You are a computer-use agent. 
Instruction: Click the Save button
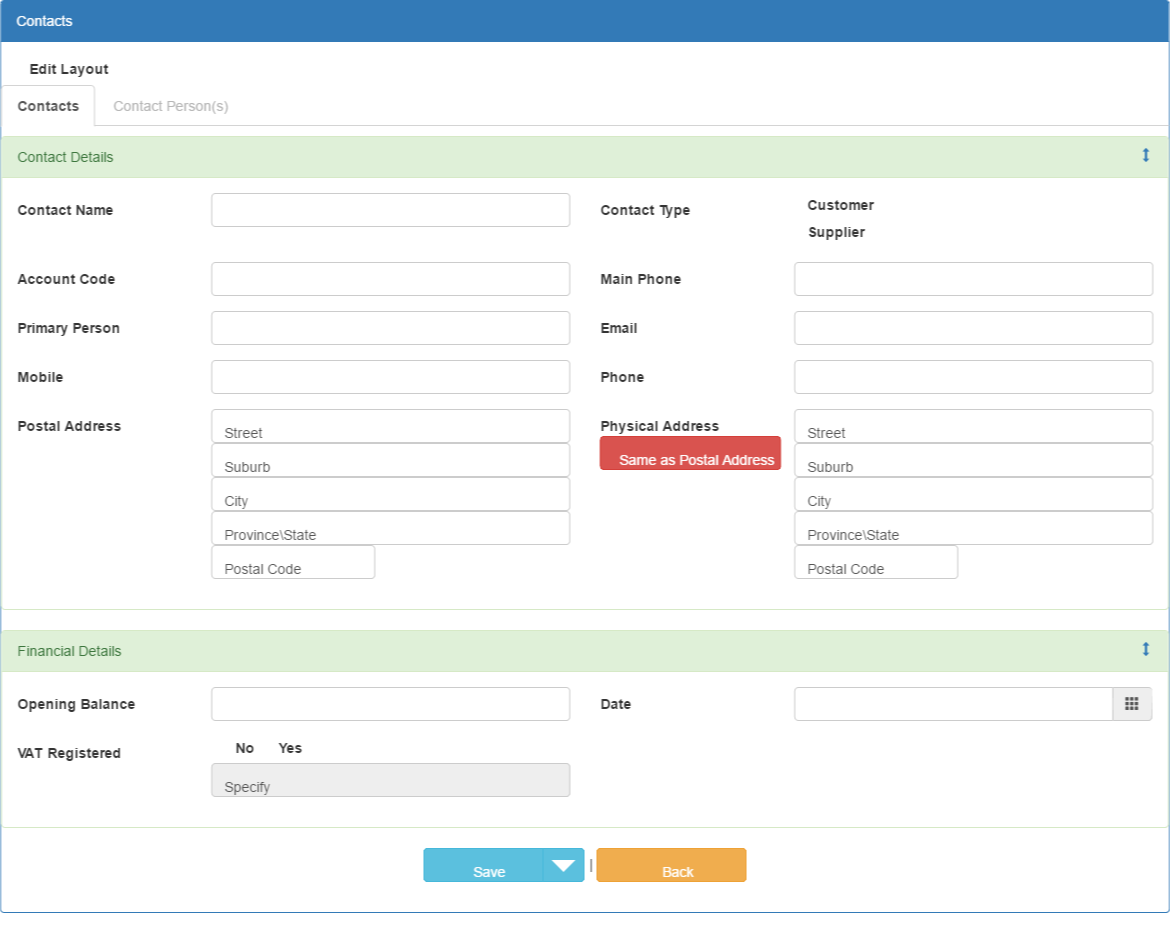click(484, 865)
